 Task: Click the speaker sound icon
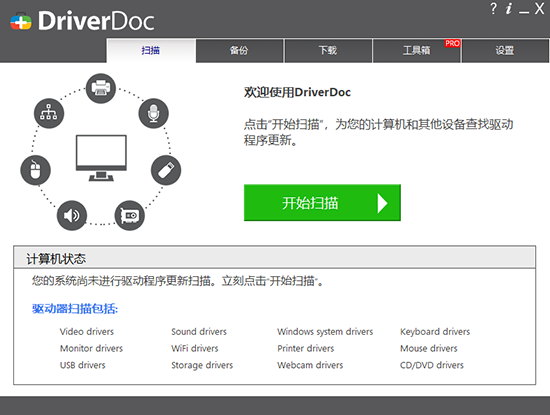click(x=72, y=215)
